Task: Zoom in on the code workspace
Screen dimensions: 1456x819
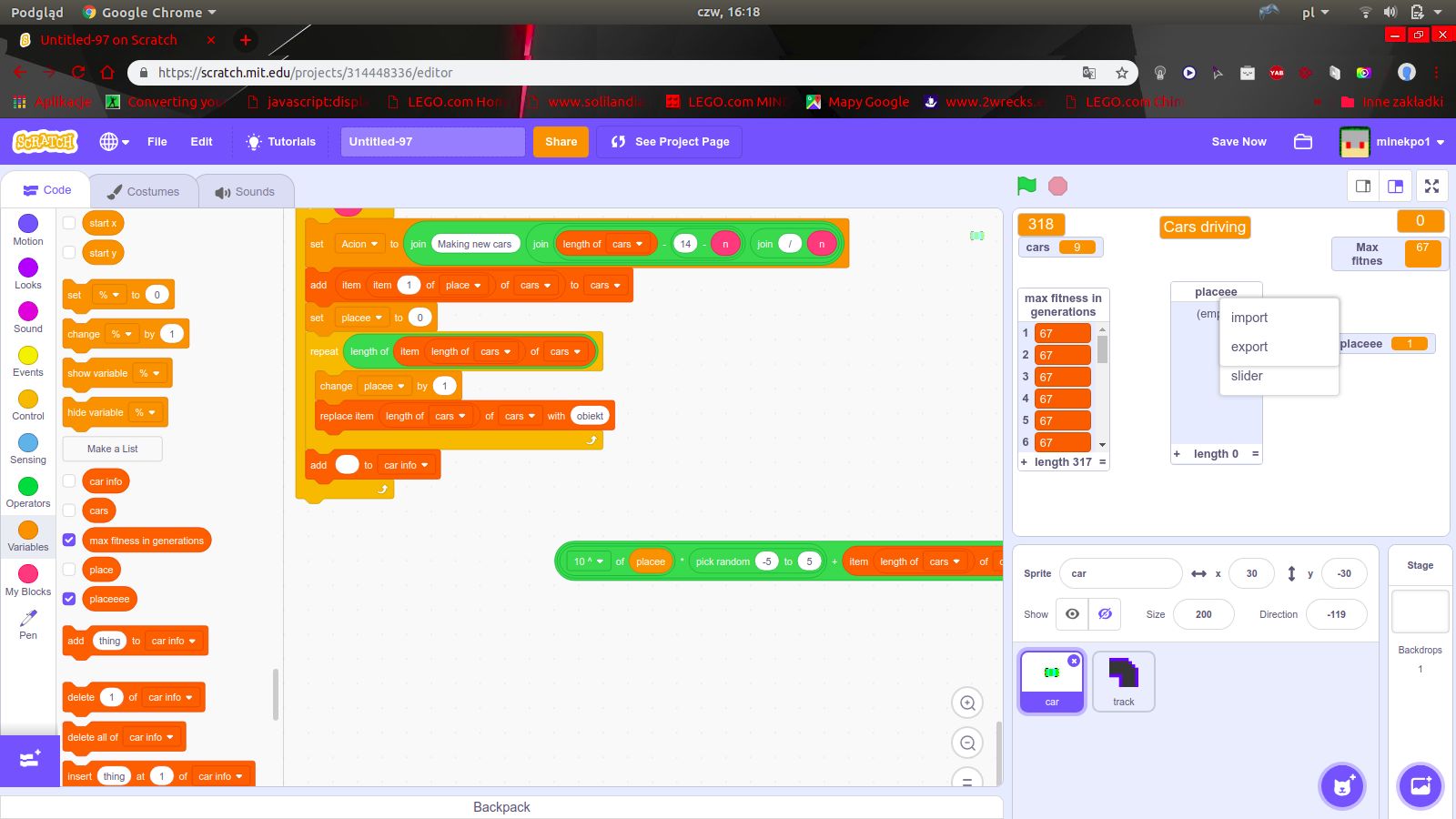Action: [967, 703]
